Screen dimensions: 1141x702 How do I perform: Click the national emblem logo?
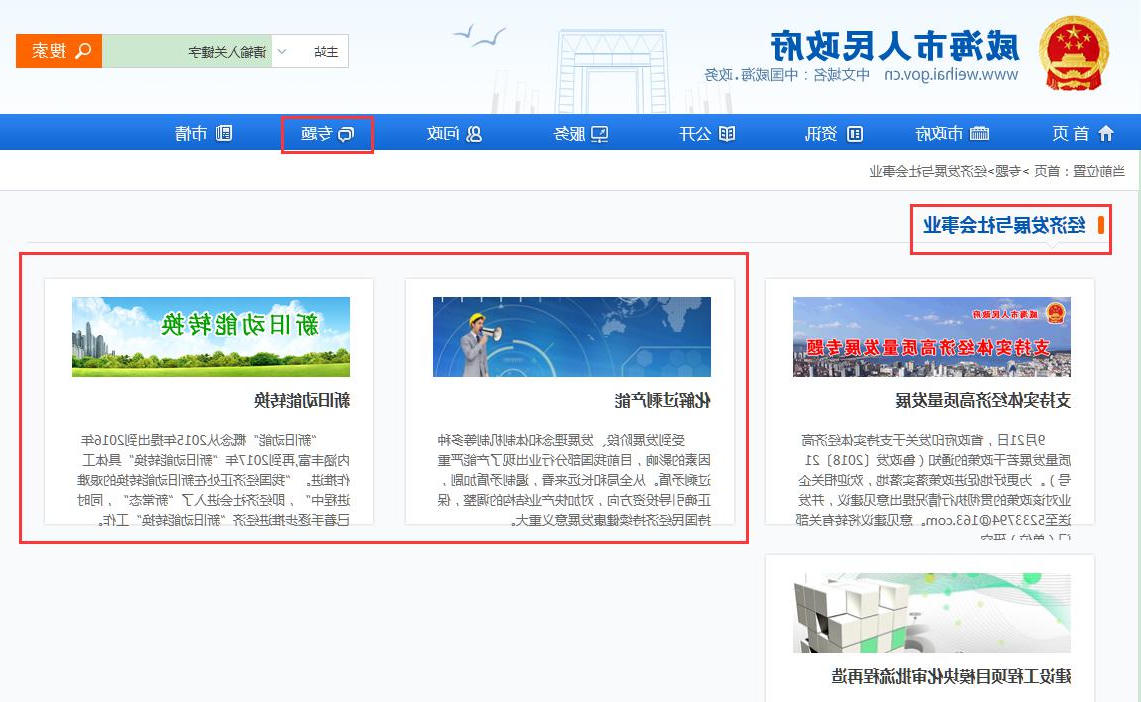pos(1073,54)
